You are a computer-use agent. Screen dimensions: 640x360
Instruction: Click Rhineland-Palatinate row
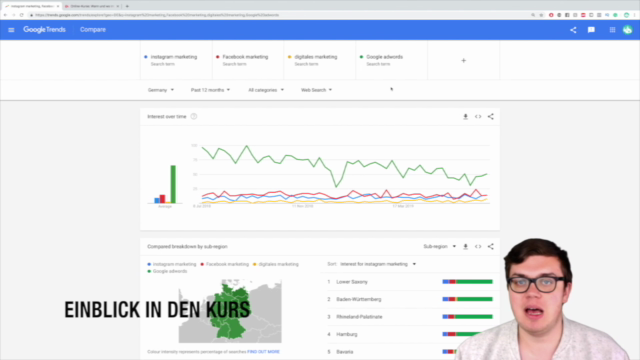point(410,317)
